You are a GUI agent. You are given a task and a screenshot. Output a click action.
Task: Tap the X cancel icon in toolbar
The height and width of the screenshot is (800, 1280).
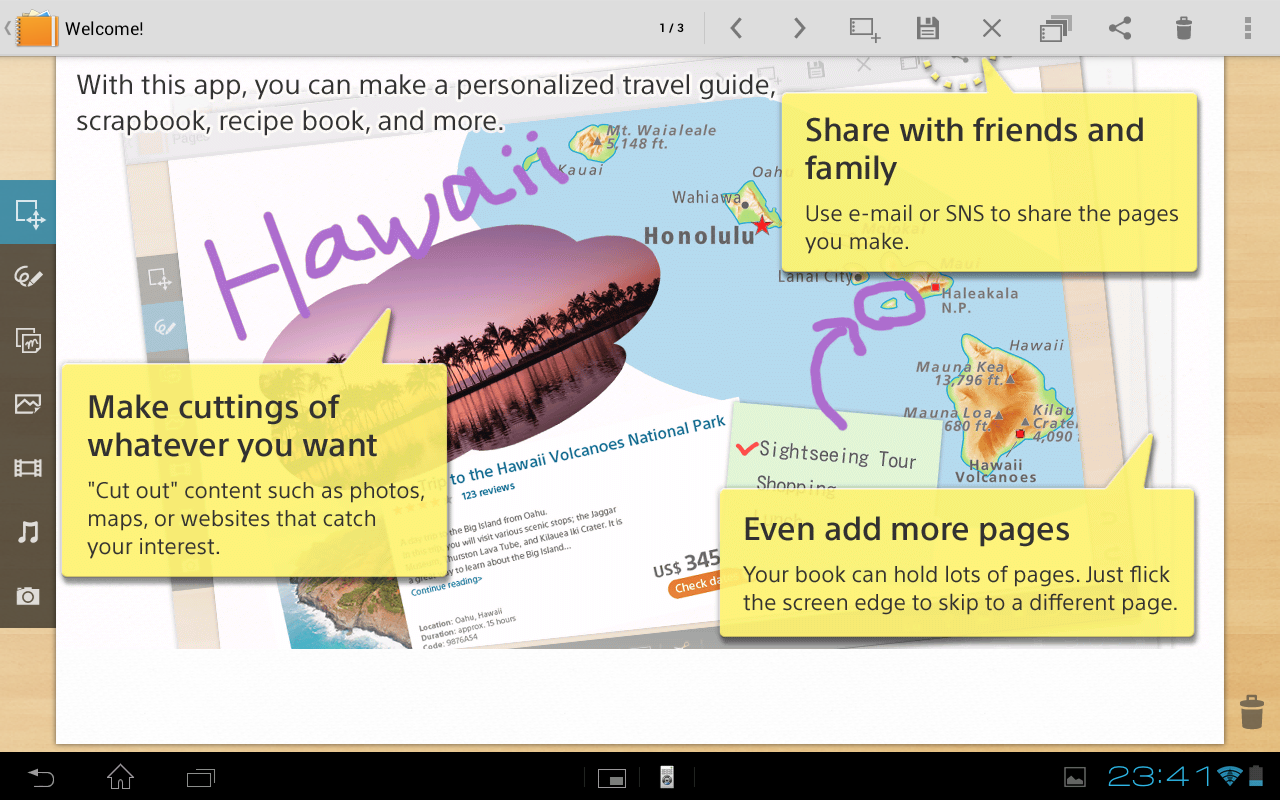(x=991, y=28)
